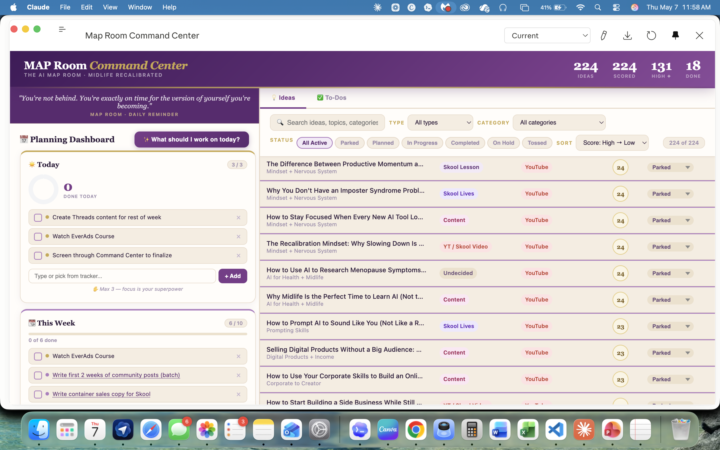The width and height of the screenshot is (720, 450).
Task: Check 'Watch EverAds Course' in Today list
Action: tap(38, 236)
